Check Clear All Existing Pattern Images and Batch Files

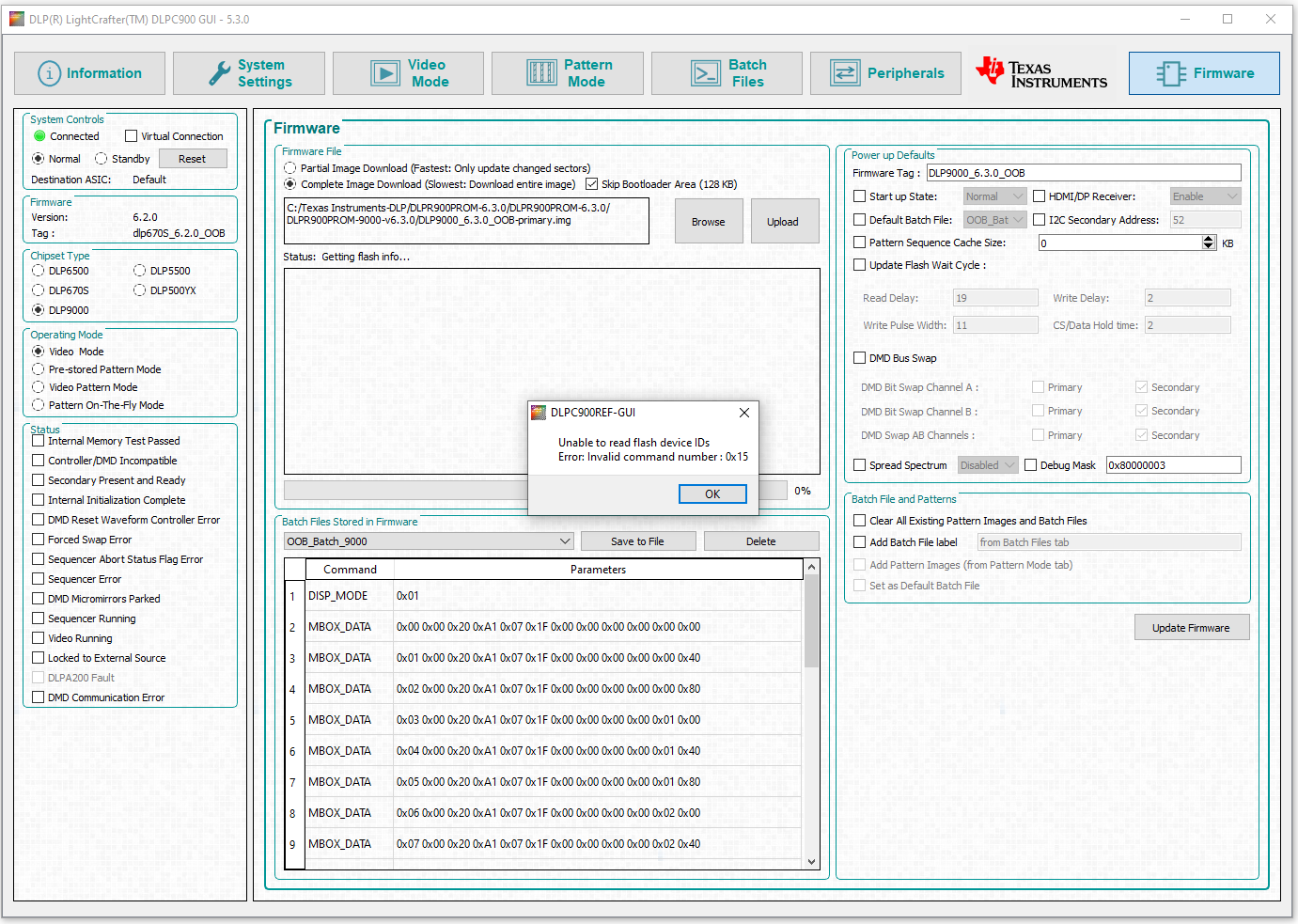(860, 521)
